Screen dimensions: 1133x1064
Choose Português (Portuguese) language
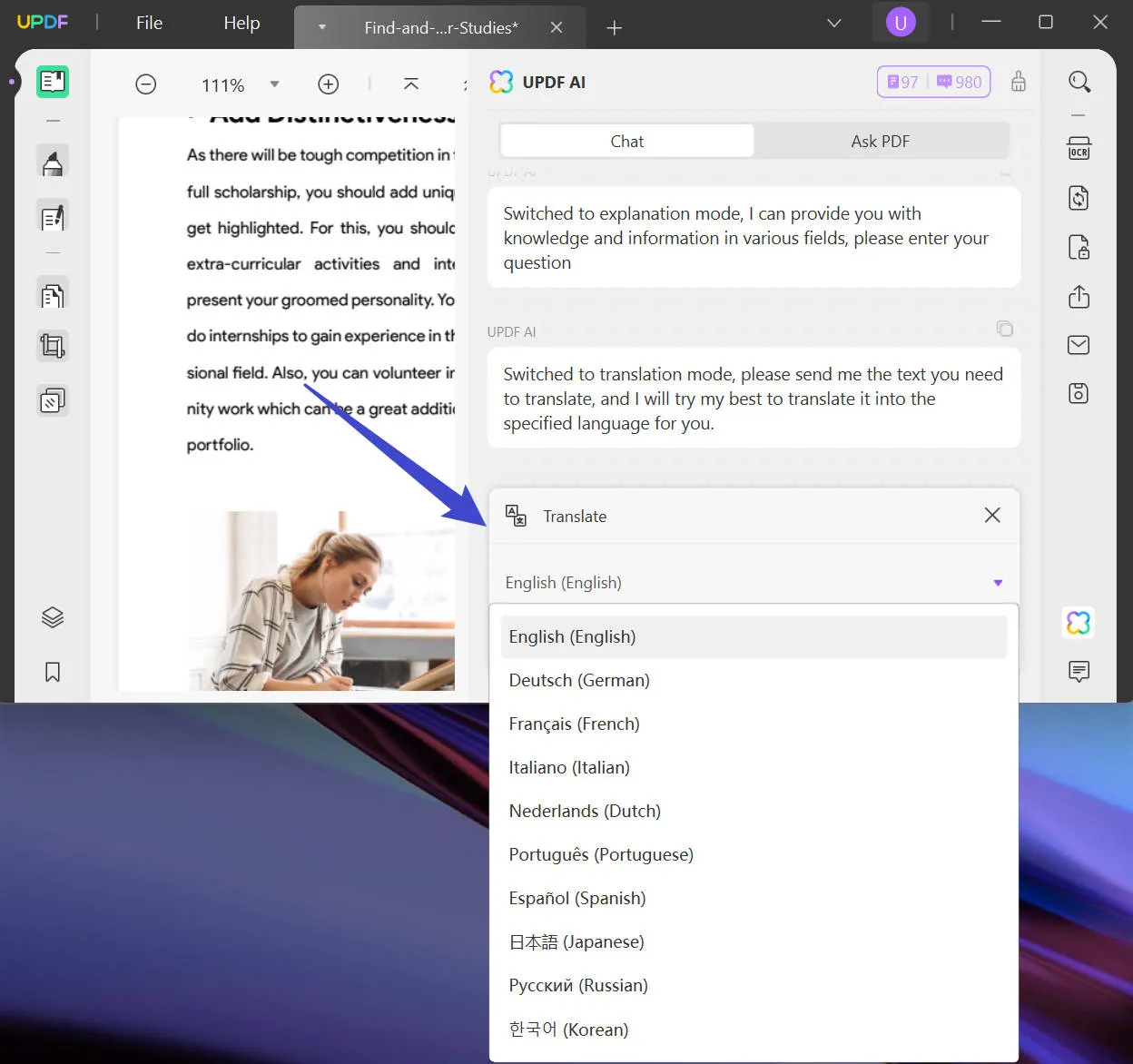(x=754, y=854)
